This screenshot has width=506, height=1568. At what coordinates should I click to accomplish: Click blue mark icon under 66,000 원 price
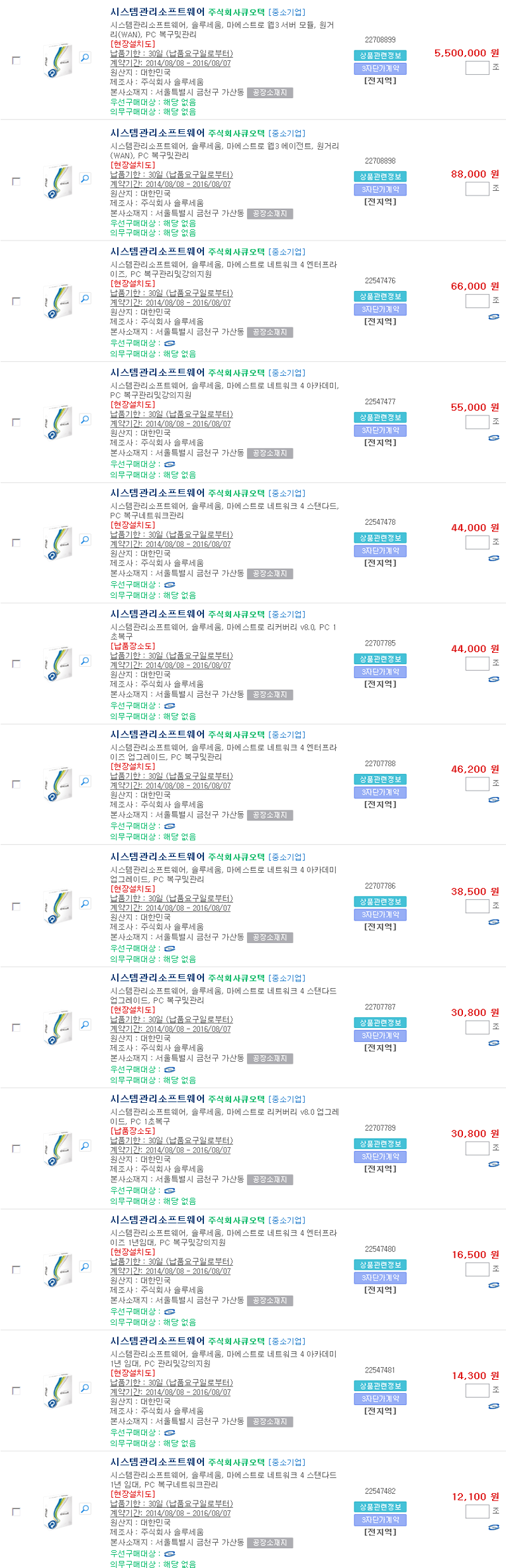click(493, 317)
